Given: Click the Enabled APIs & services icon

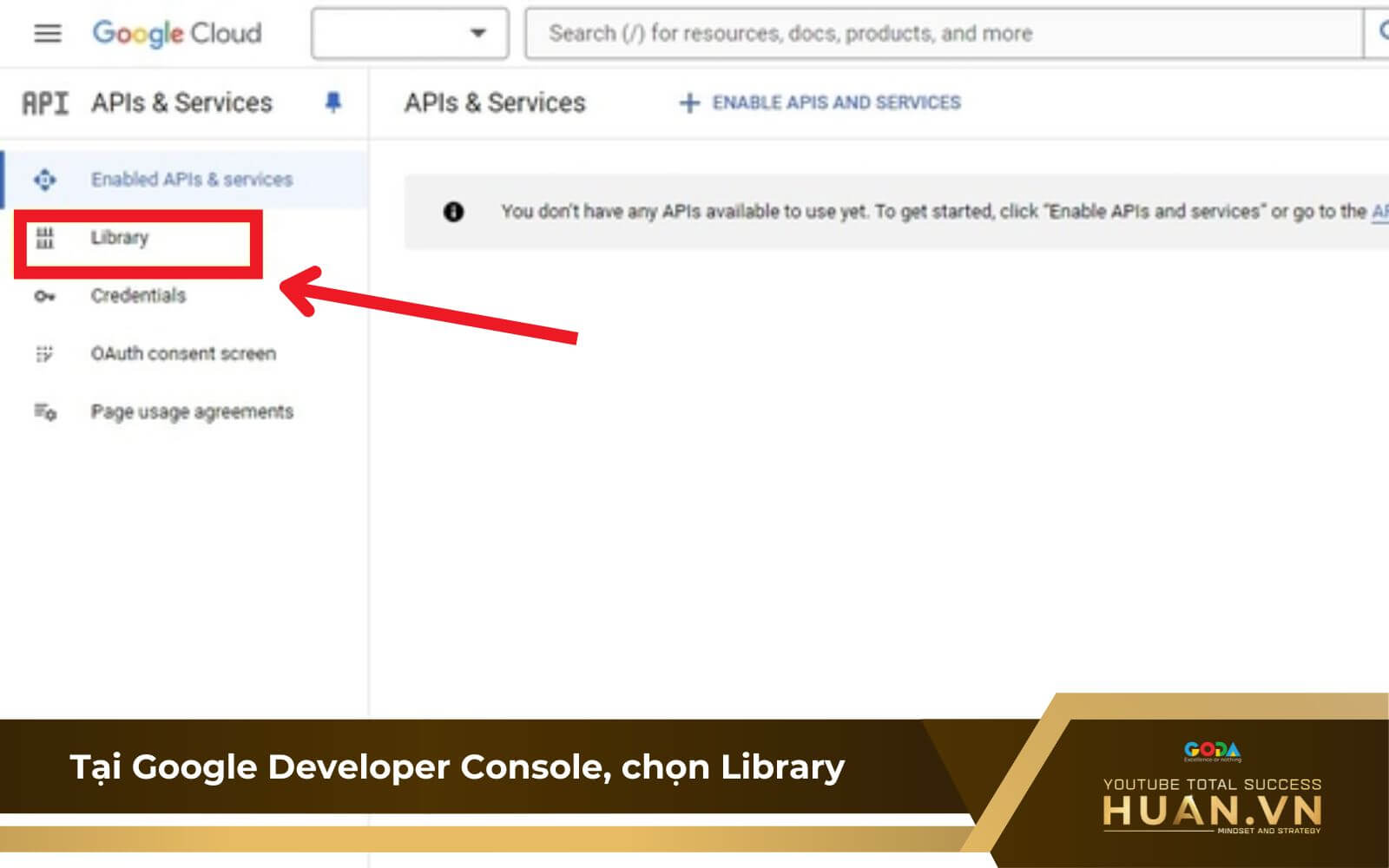Looking at the screenshot, I should (44, 180).
